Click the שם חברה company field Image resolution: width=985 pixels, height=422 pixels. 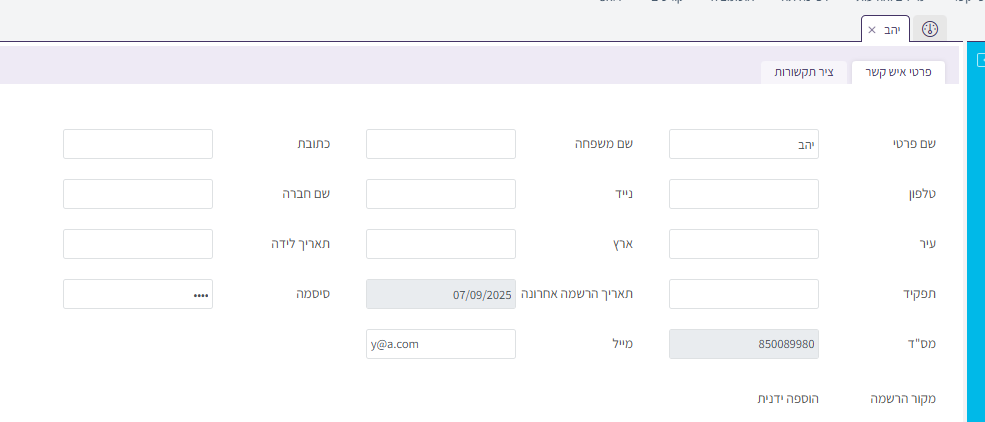[138, 194]
